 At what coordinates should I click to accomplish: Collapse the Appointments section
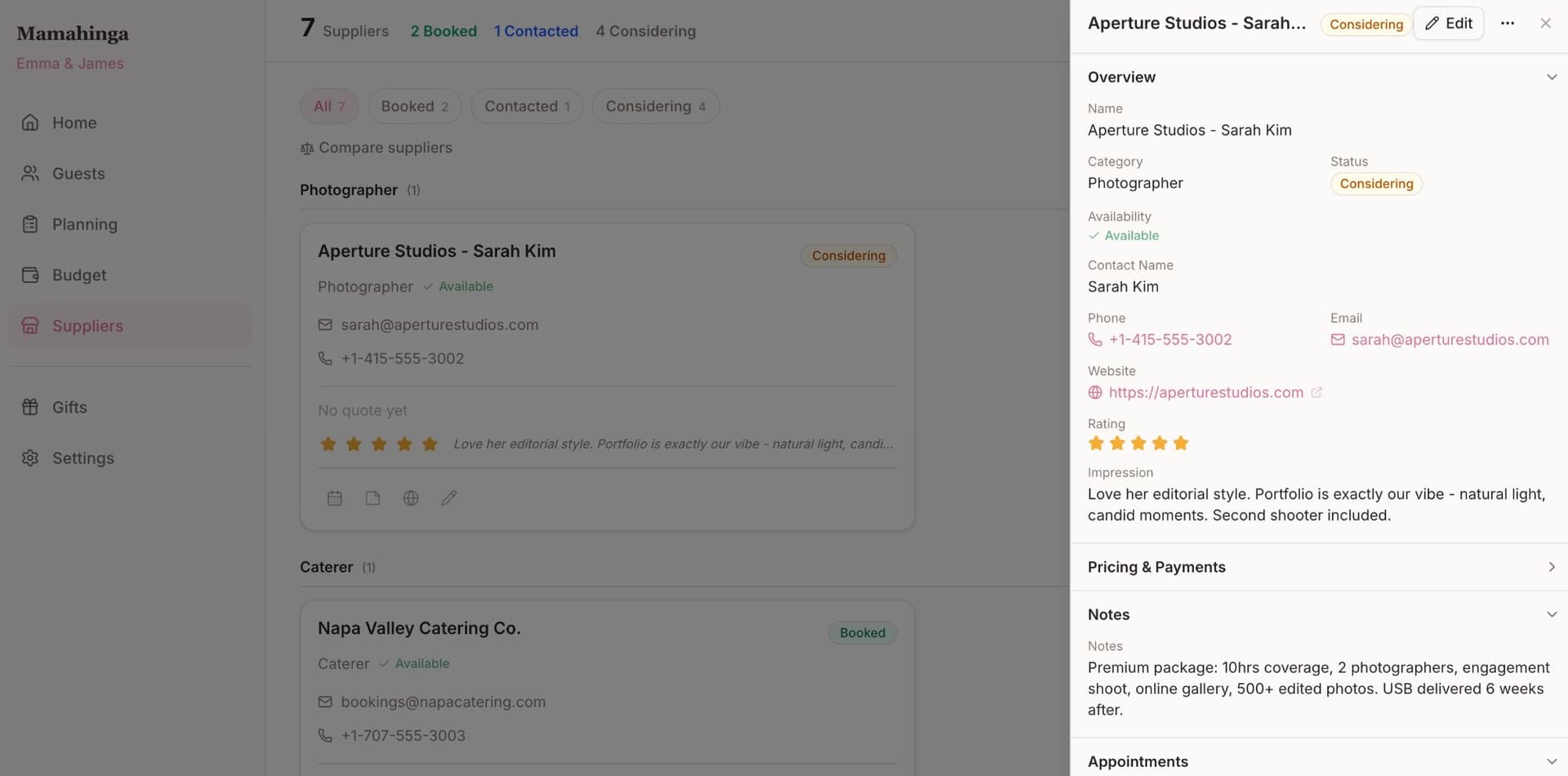[x=1551, y=761]
